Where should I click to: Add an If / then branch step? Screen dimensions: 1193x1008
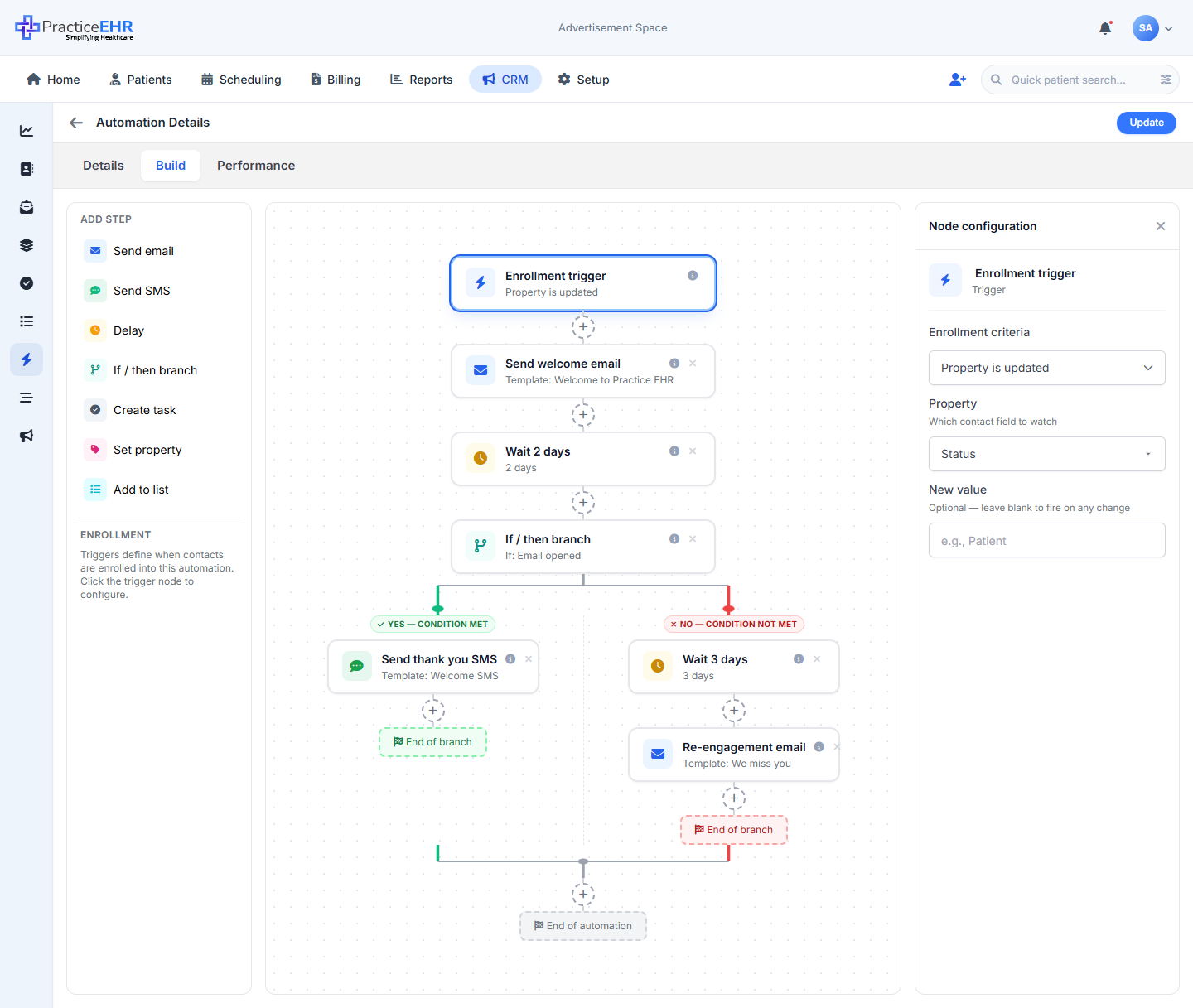pos(159,370)
